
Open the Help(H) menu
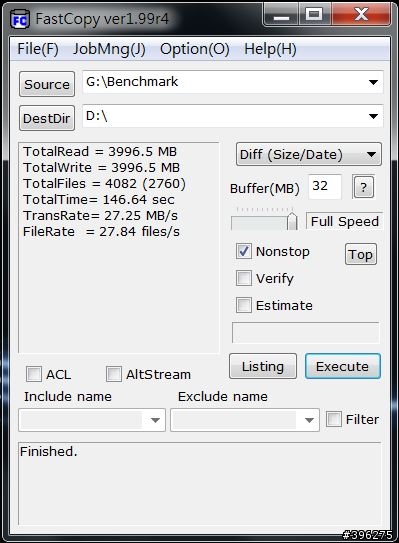click(270, 49)
